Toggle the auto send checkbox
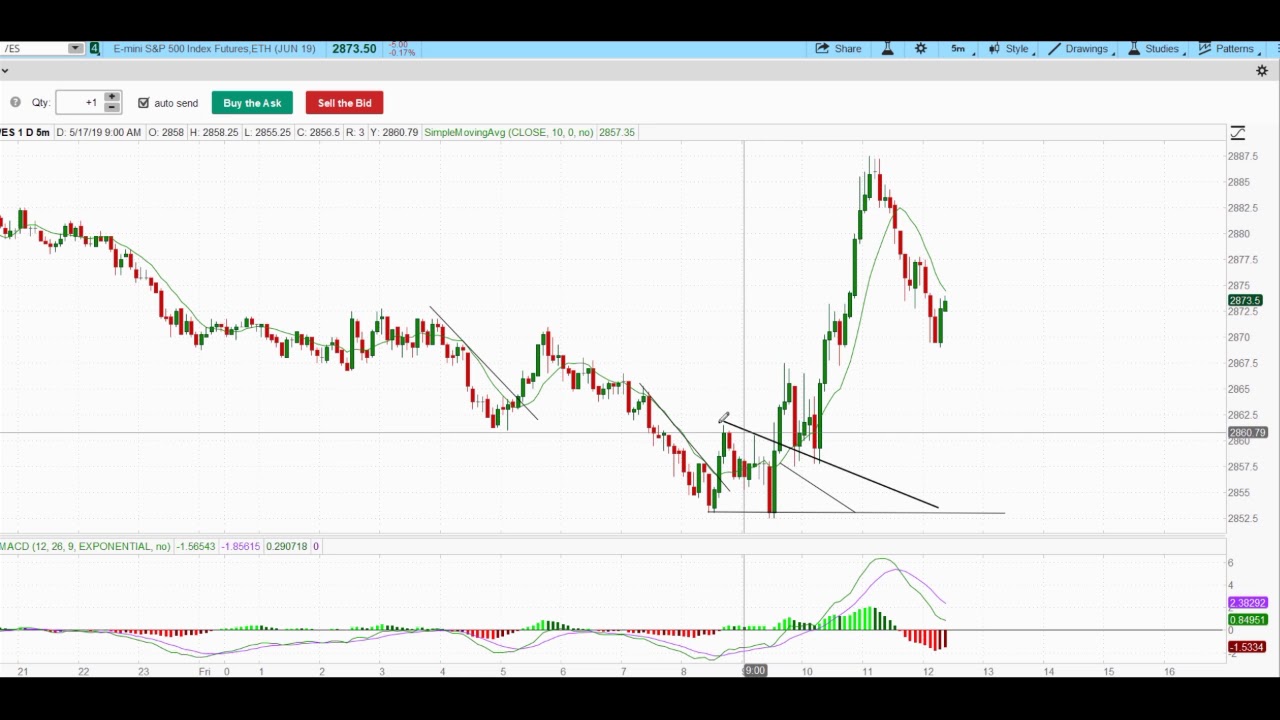This screenshot has width=1280, height=720. click(x=144, y=103)
